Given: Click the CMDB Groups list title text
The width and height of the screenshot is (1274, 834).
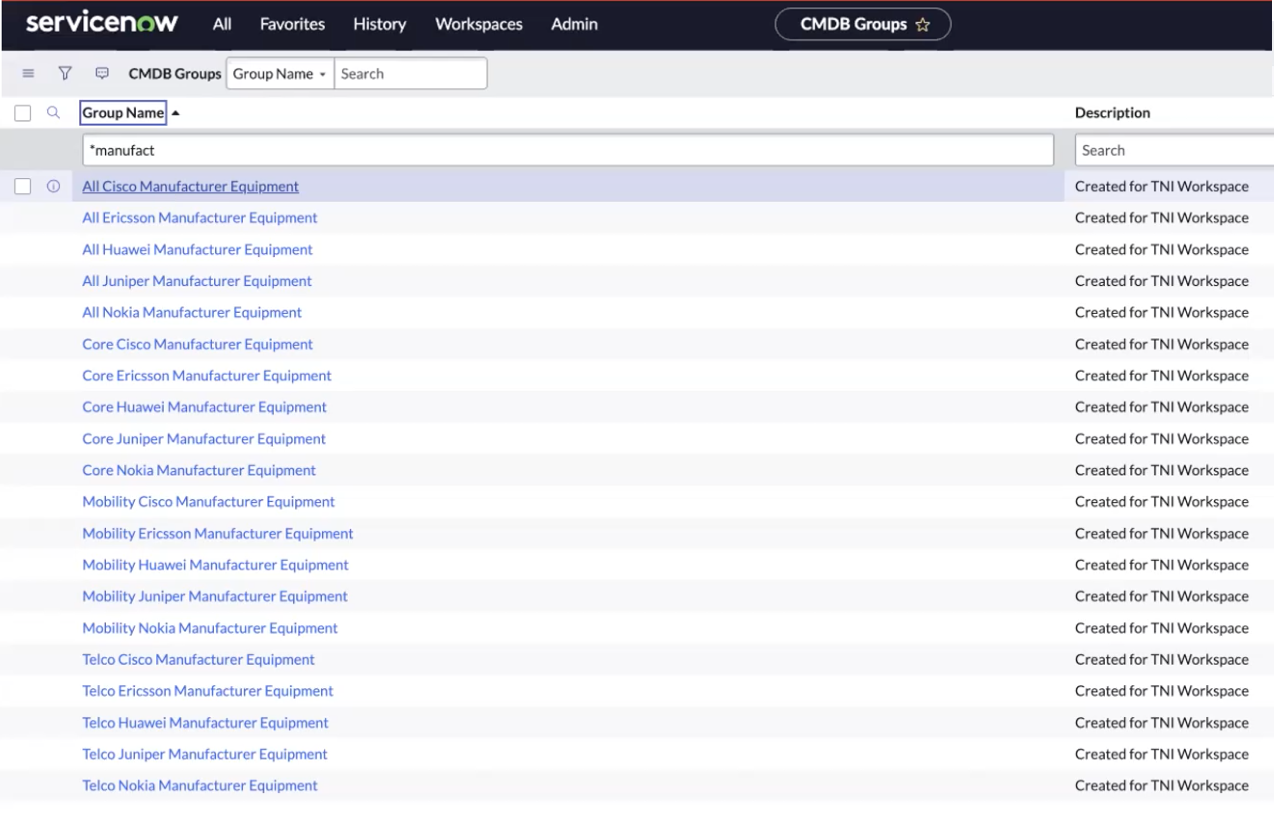Looking at the screenshot, I should click(175, 74).
